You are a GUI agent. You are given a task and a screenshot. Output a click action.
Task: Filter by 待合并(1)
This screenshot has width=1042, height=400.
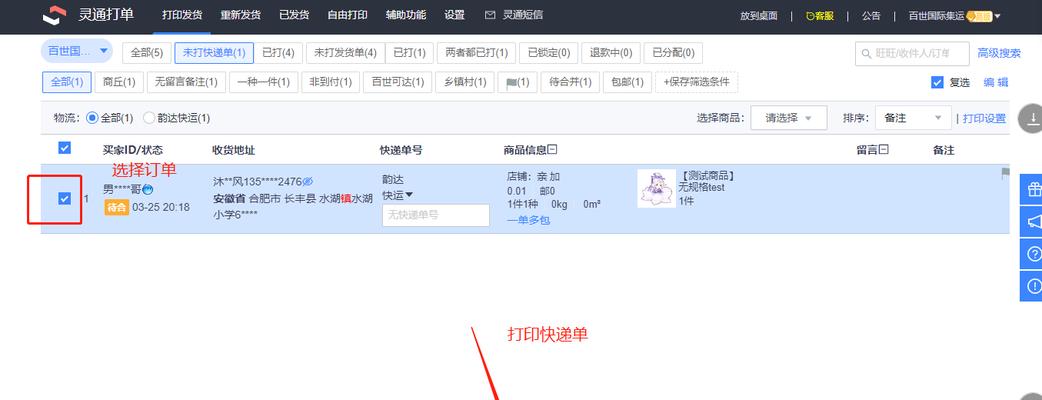[x=570, y=82]
